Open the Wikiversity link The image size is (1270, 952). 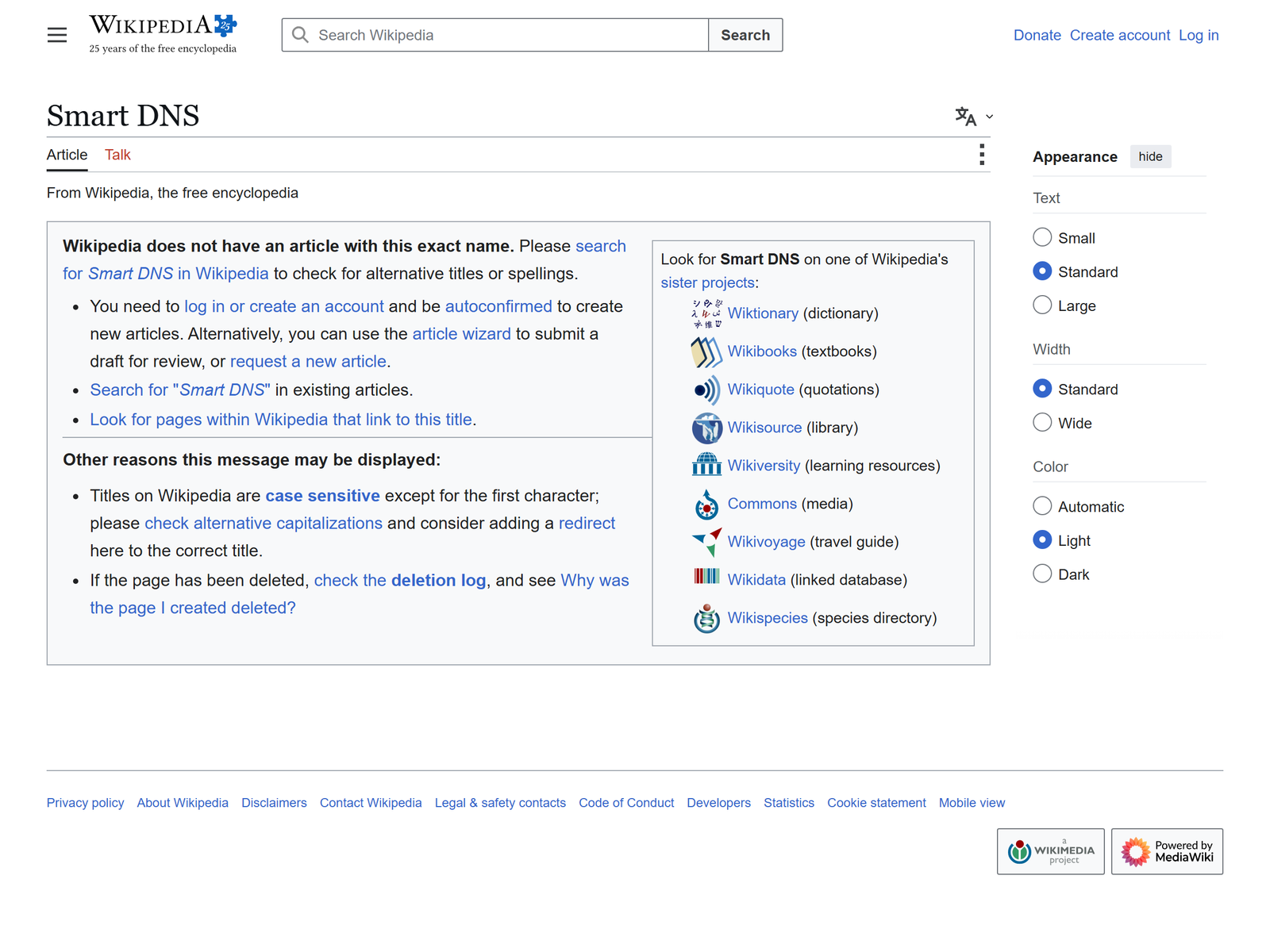[x=764, y=466]
